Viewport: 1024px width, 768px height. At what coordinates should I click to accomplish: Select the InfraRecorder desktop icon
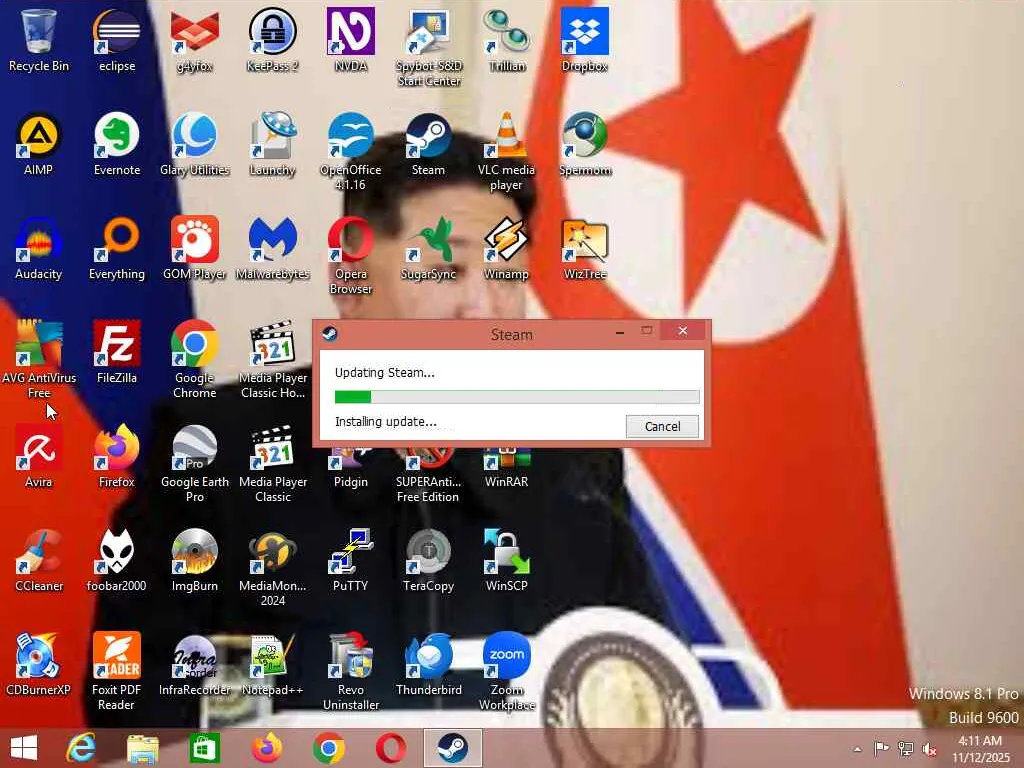pyautogui.click(x=195, y=664)
